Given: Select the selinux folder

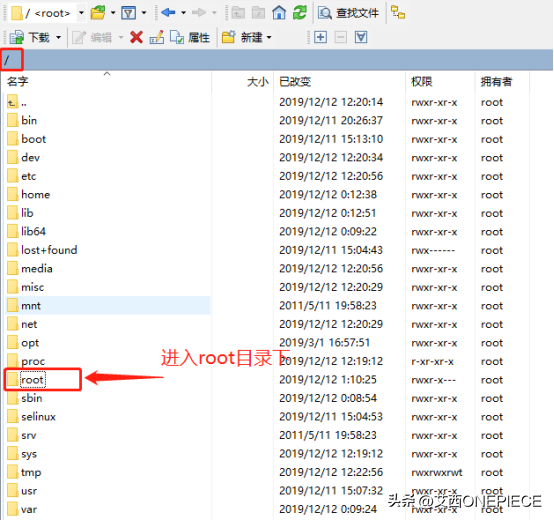Looking at the screenshot, I should click(31, 416).
